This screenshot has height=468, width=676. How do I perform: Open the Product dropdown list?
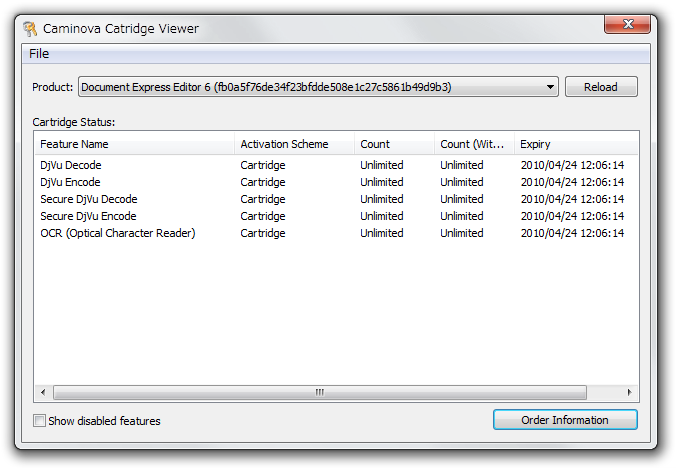318,87
